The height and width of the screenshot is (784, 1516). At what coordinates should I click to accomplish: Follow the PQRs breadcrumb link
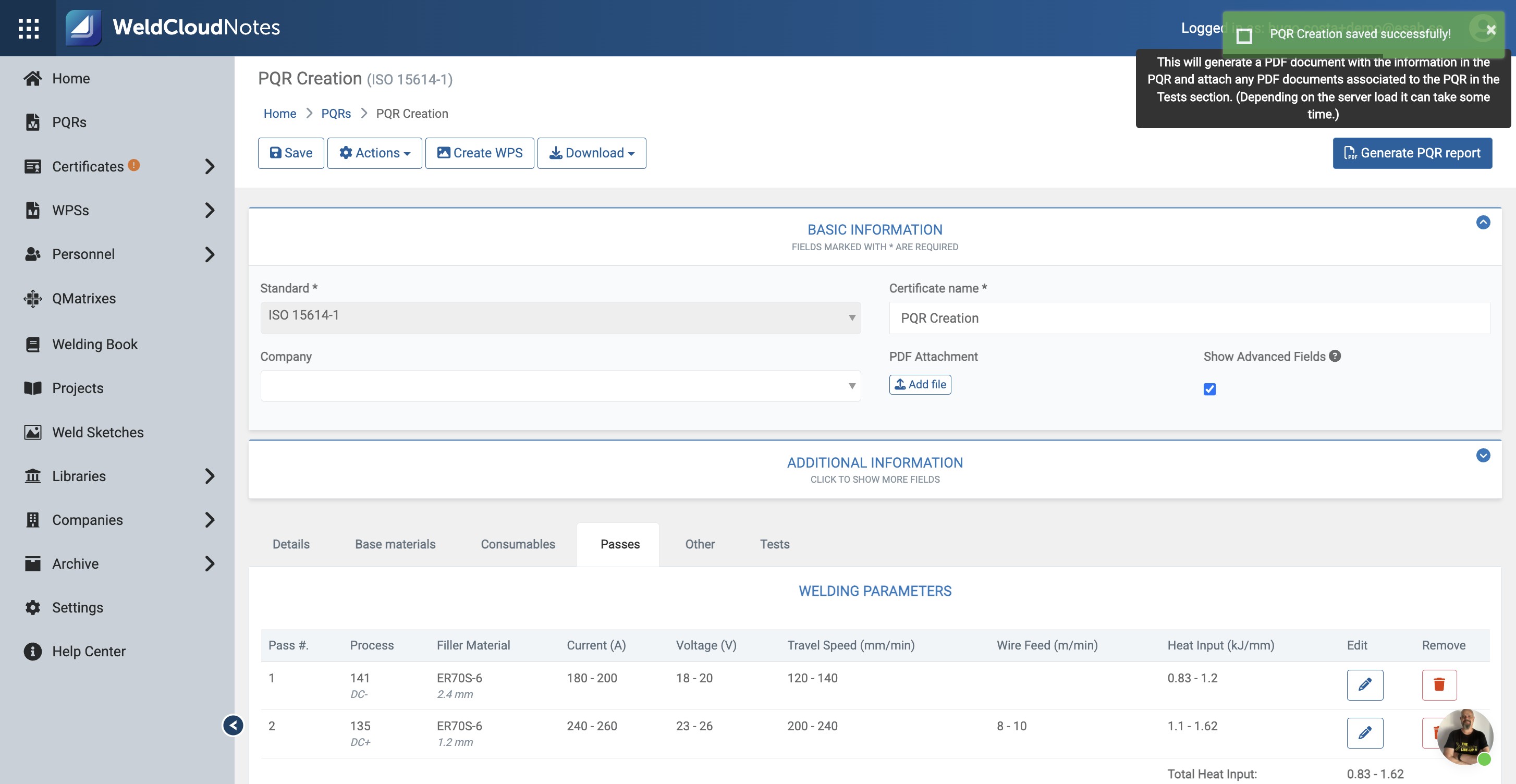[x=335, y=114]
